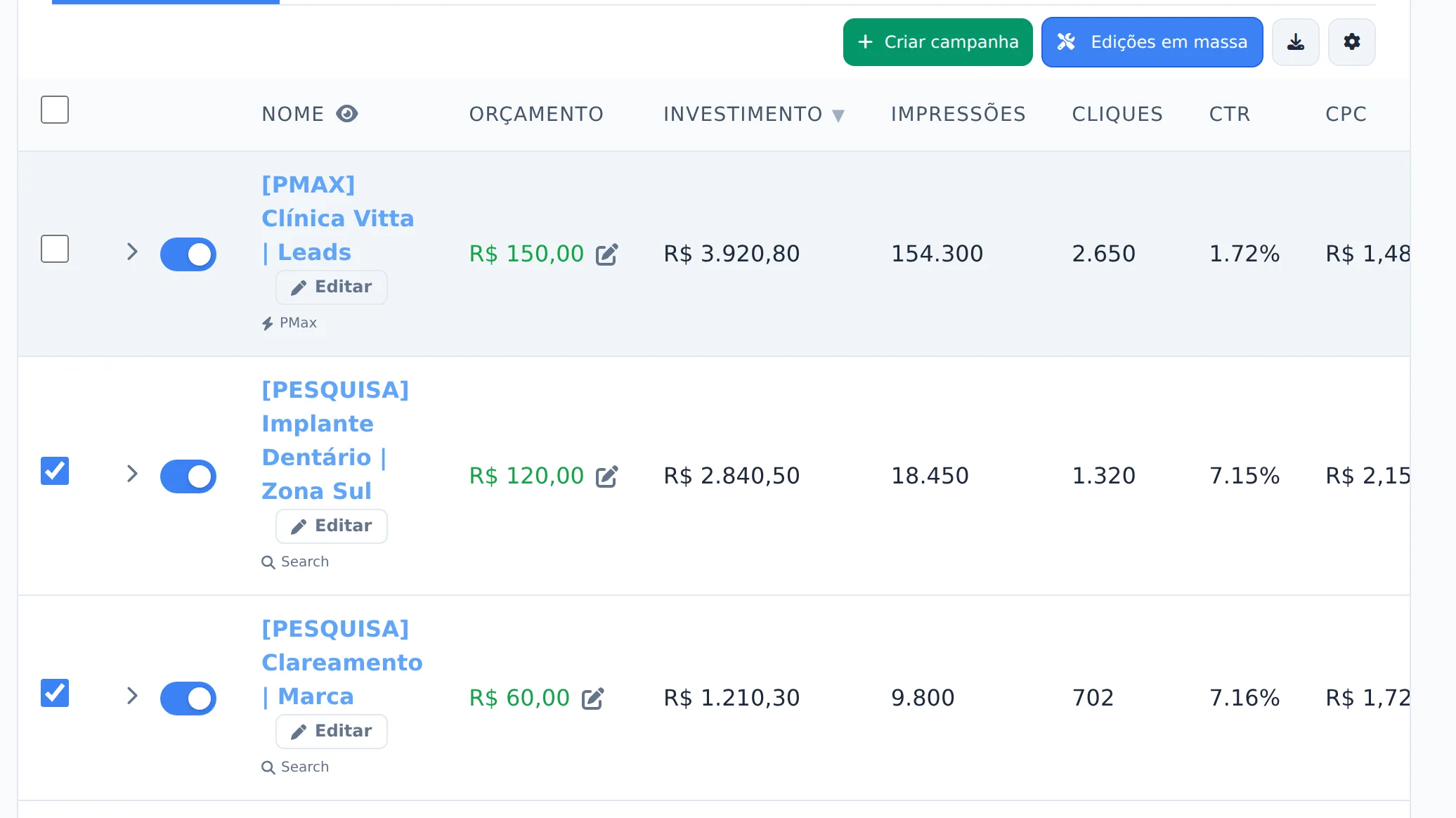Disable the Implante Dentário campaign toggle
Image resolution: width=1456 pixels, height=818 pixels.
[x=188, y=476]
